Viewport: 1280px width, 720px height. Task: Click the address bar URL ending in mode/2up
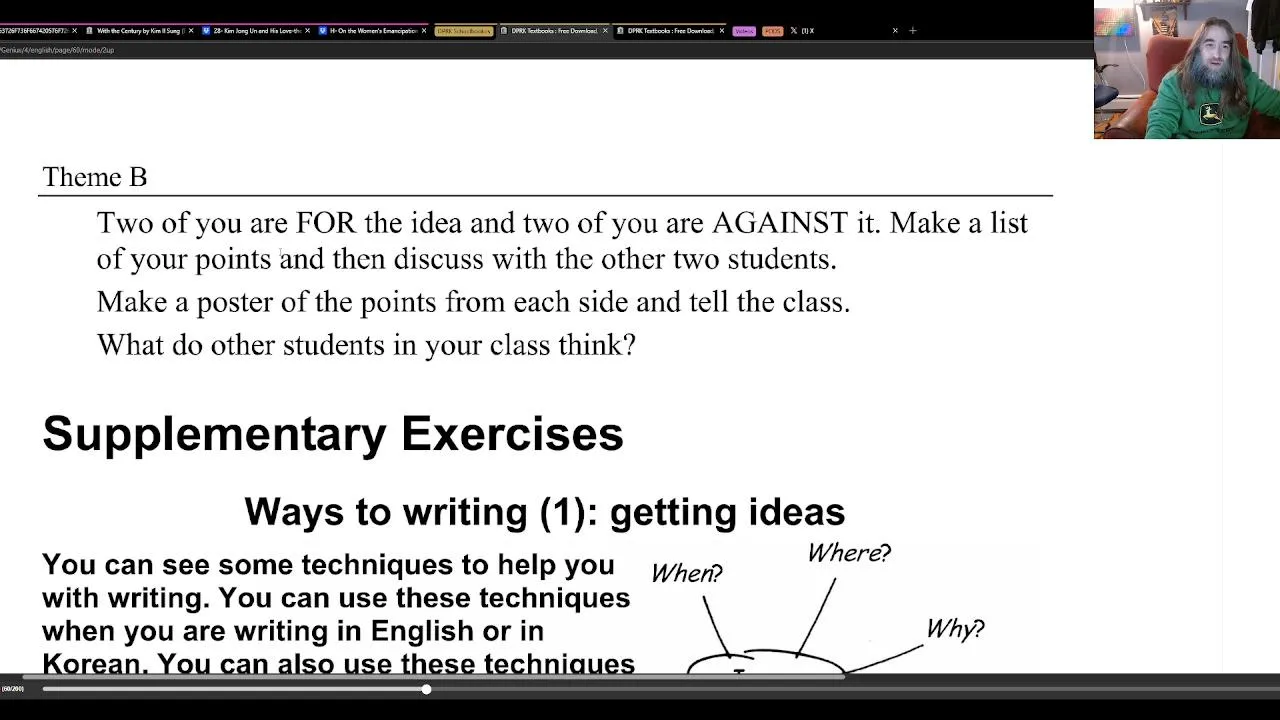[x=57, y=49]
